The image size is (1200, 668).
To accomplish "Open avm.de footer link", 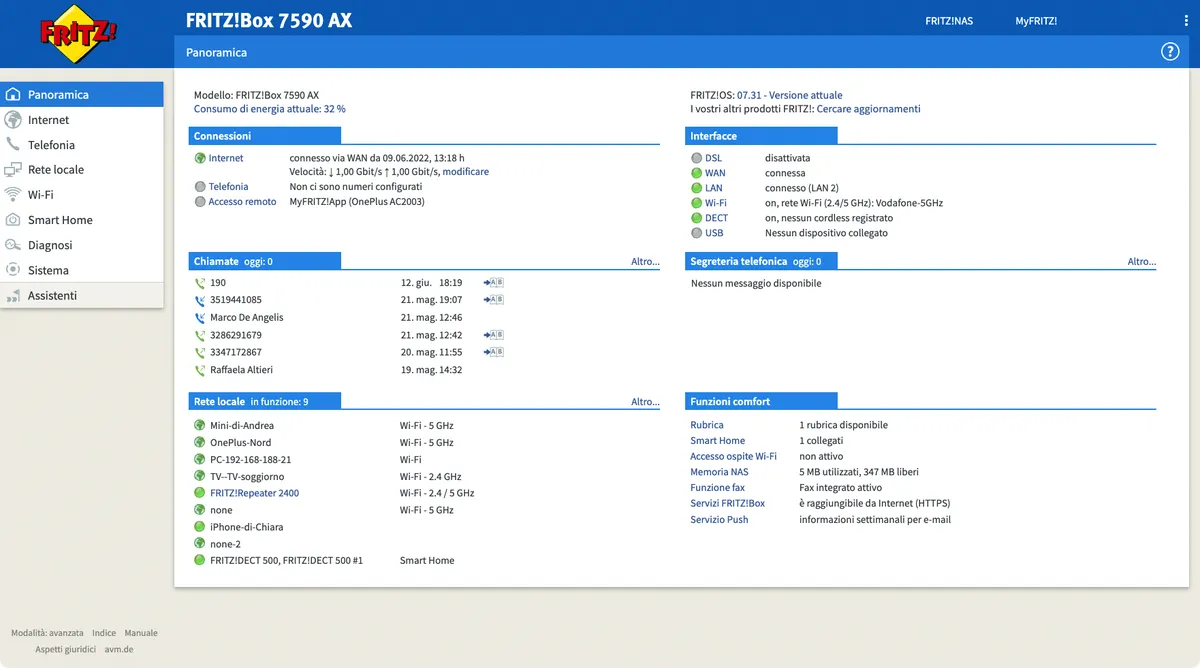I will [119, 649].
